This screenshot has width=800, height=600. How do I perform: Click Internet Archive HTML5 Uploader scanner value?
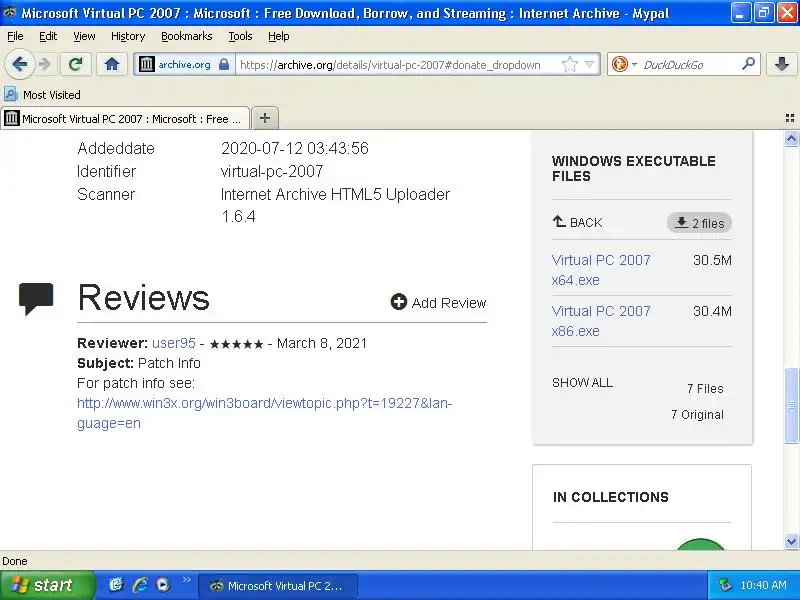(335, 205)
